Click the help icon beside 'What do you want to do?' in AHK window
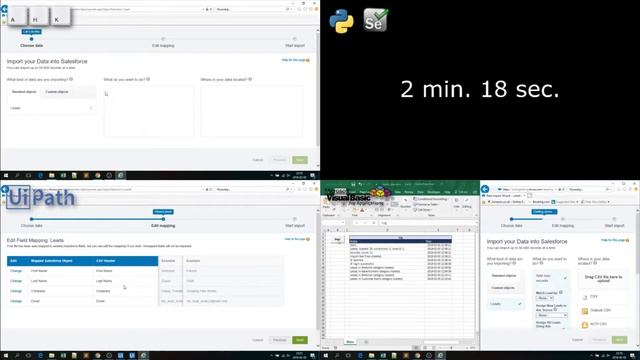The image size is (640, 360). 148,79
